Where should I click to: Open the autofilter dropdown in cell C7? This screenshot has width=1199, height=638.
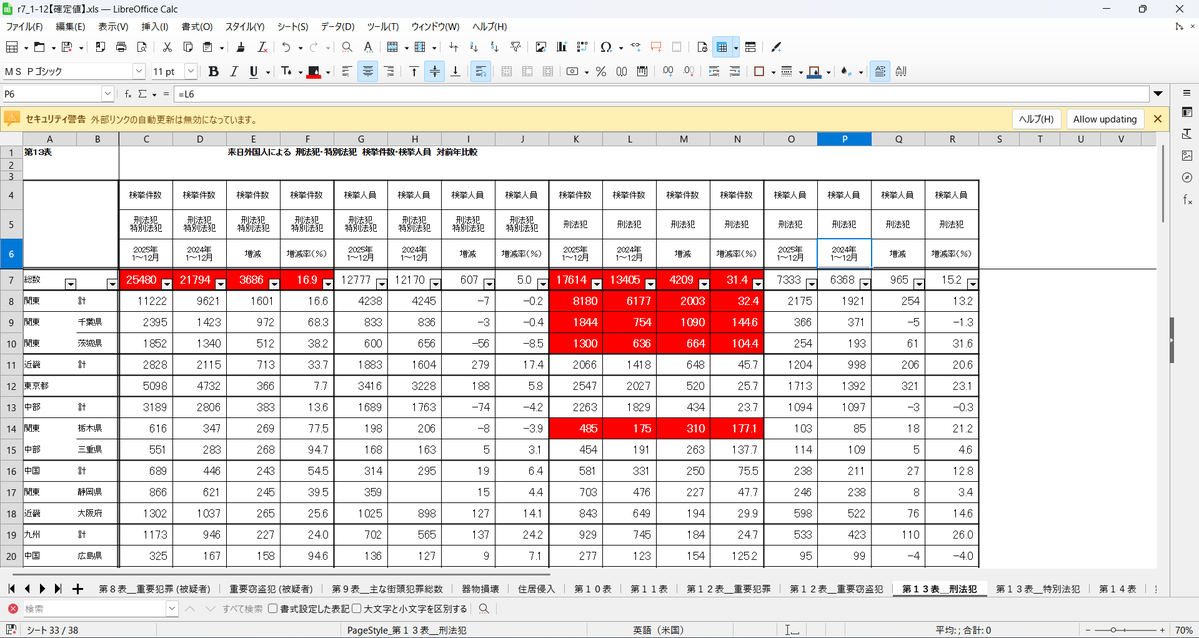[x=166, y=284]
